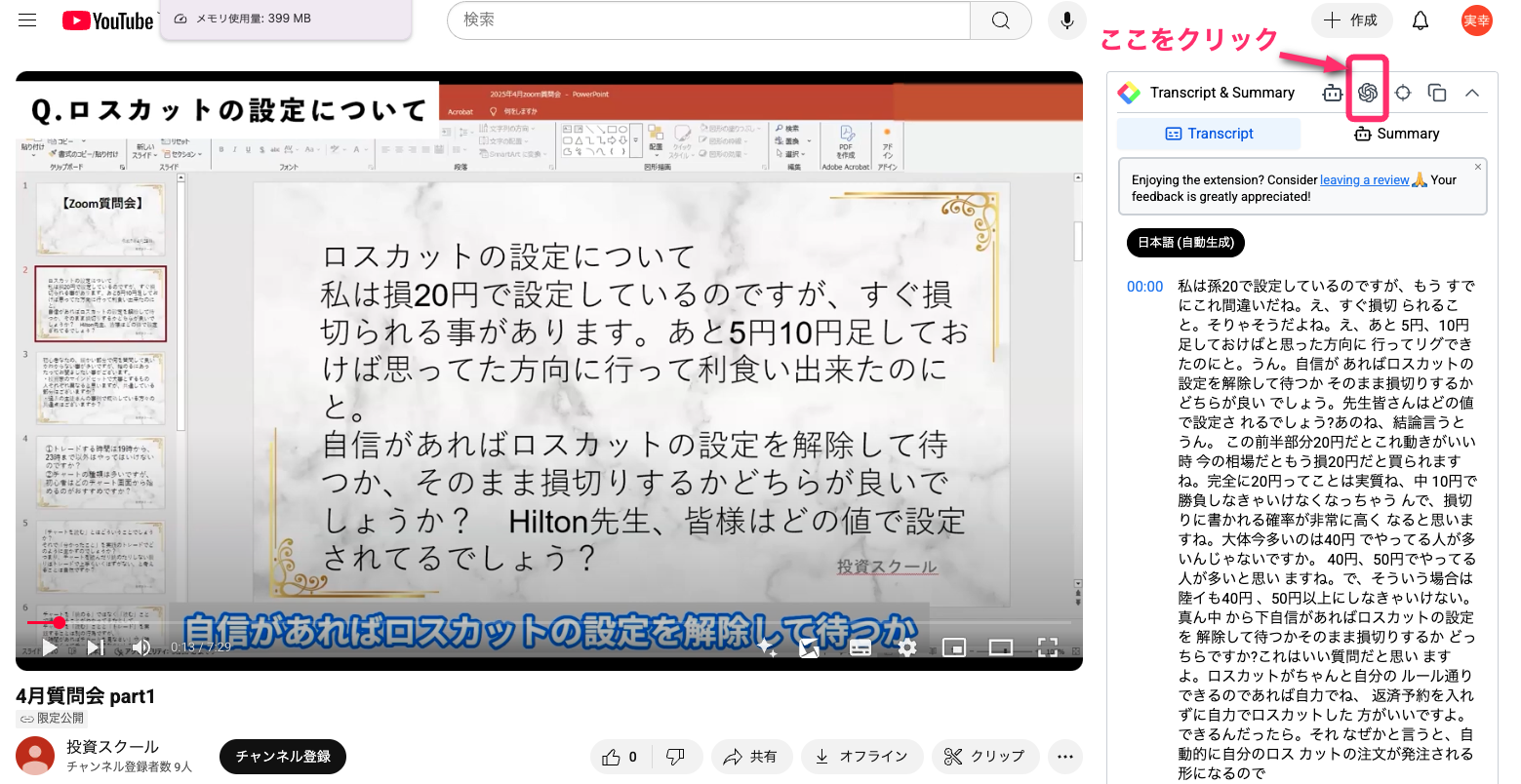Toggle fullscreen playback

pos(1049,647)
